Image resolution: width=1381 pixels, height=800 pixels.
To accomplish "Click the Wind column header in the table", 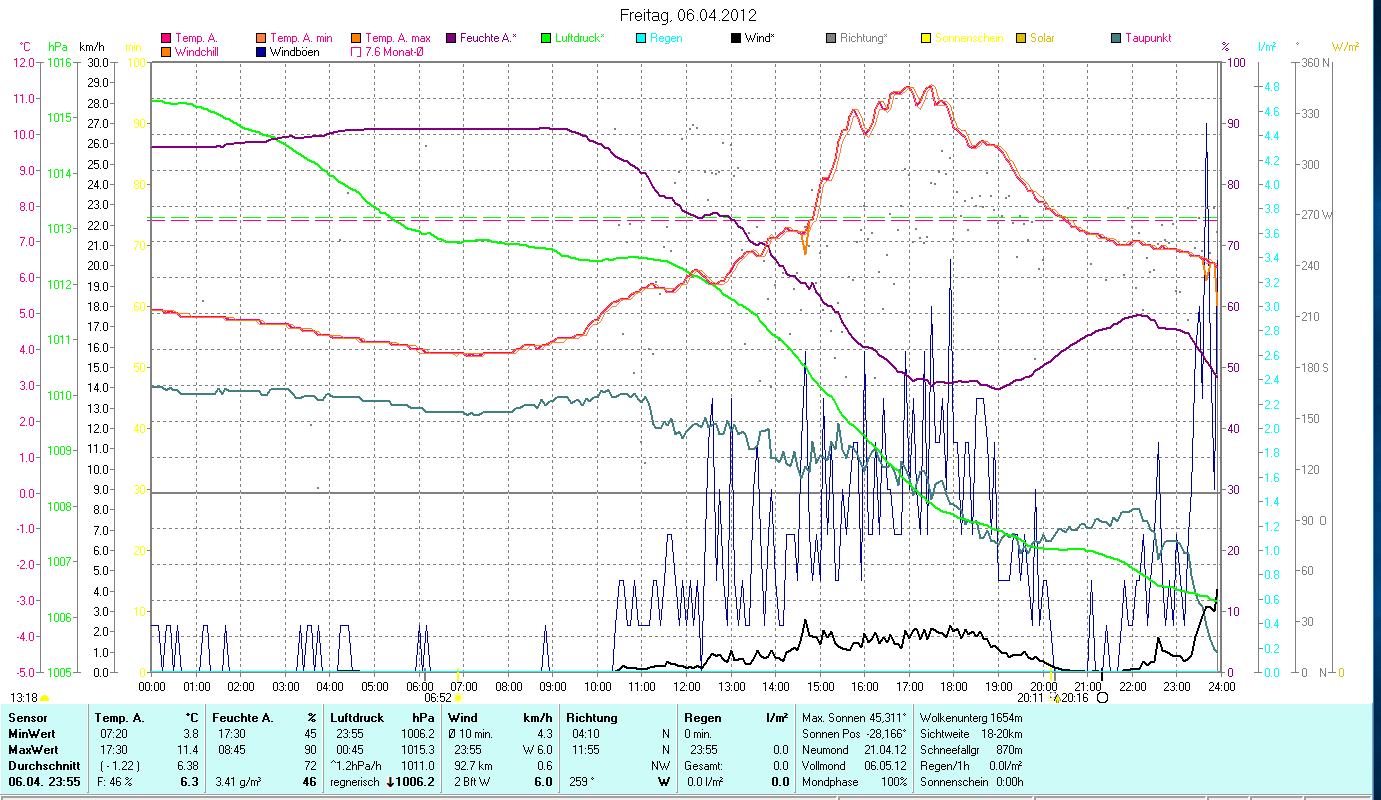I will (x=463, y=718).
